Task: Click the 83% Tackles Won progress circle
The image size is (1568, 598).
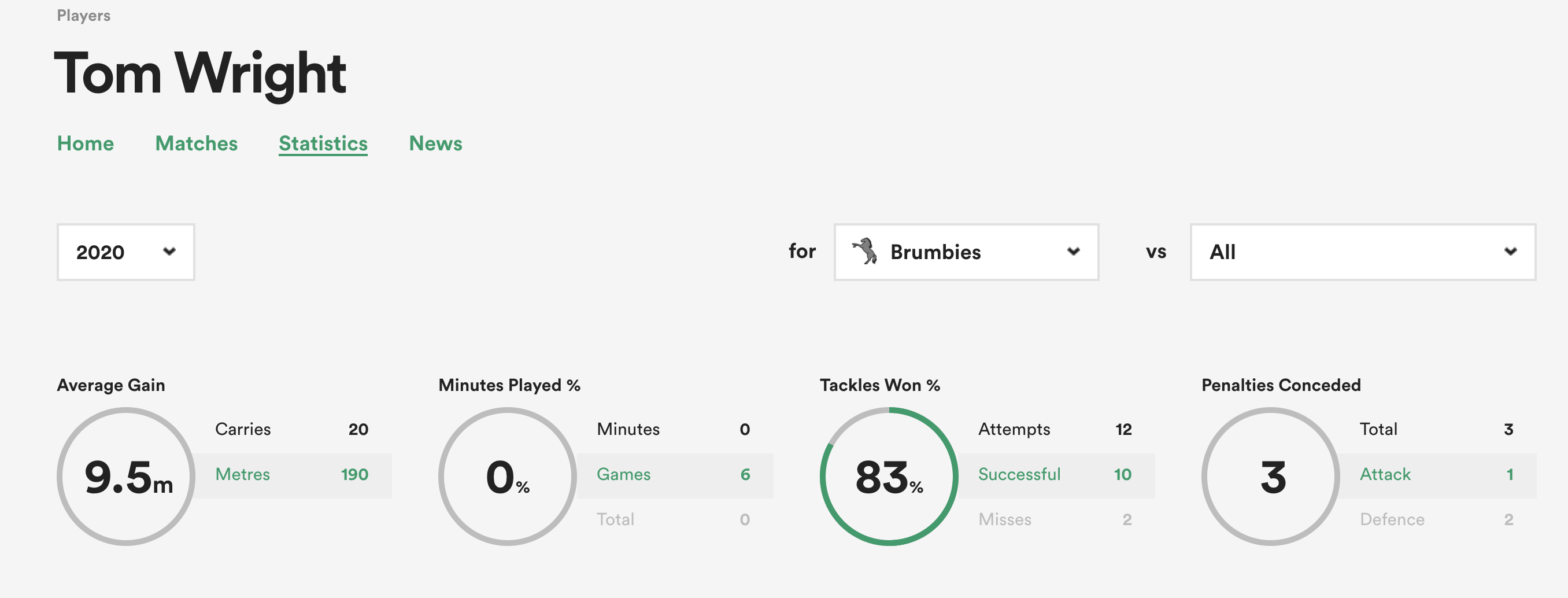Action: pos(889,477)
